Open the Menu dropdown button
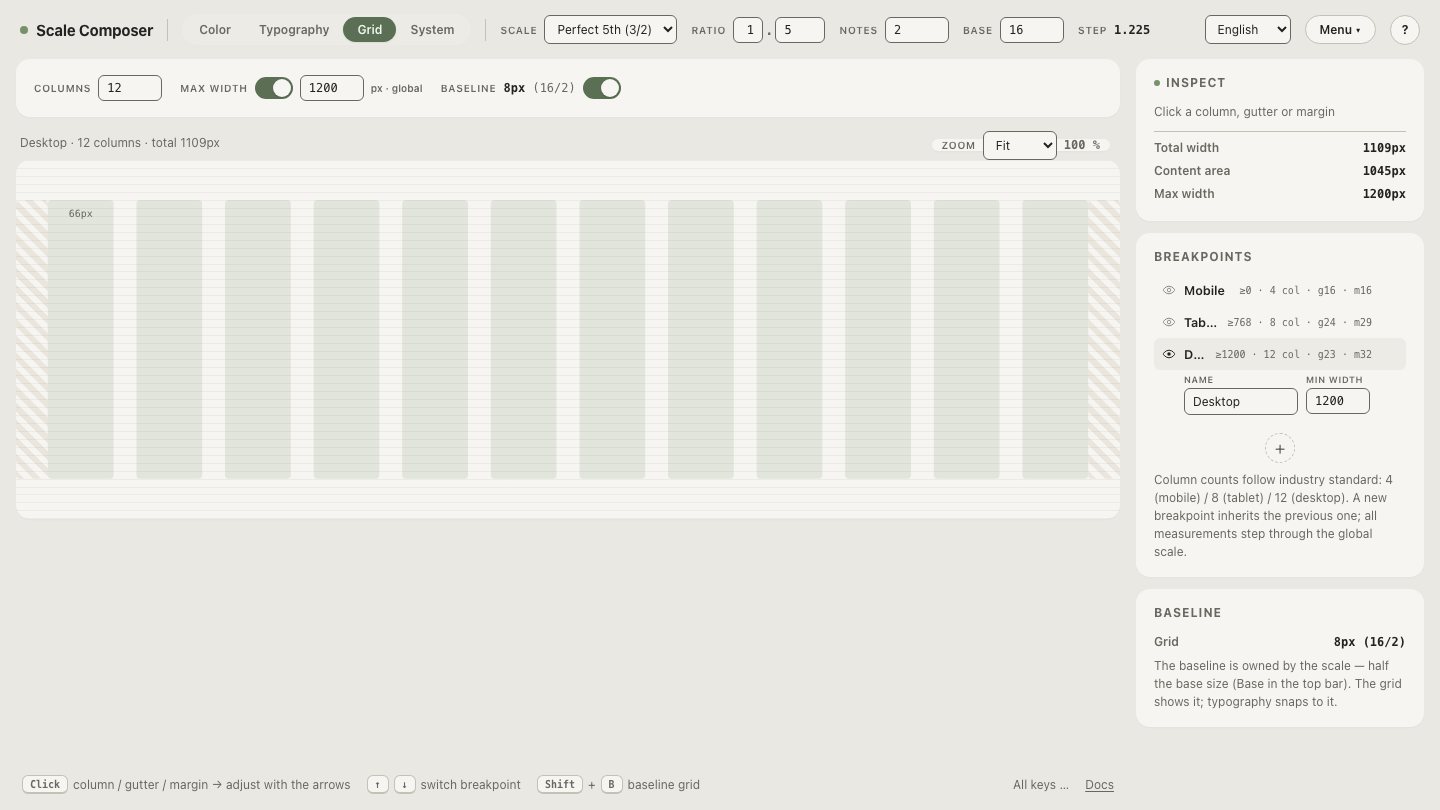The image size is (1440, 810). pyautogui.click(x=1340, y=30)
